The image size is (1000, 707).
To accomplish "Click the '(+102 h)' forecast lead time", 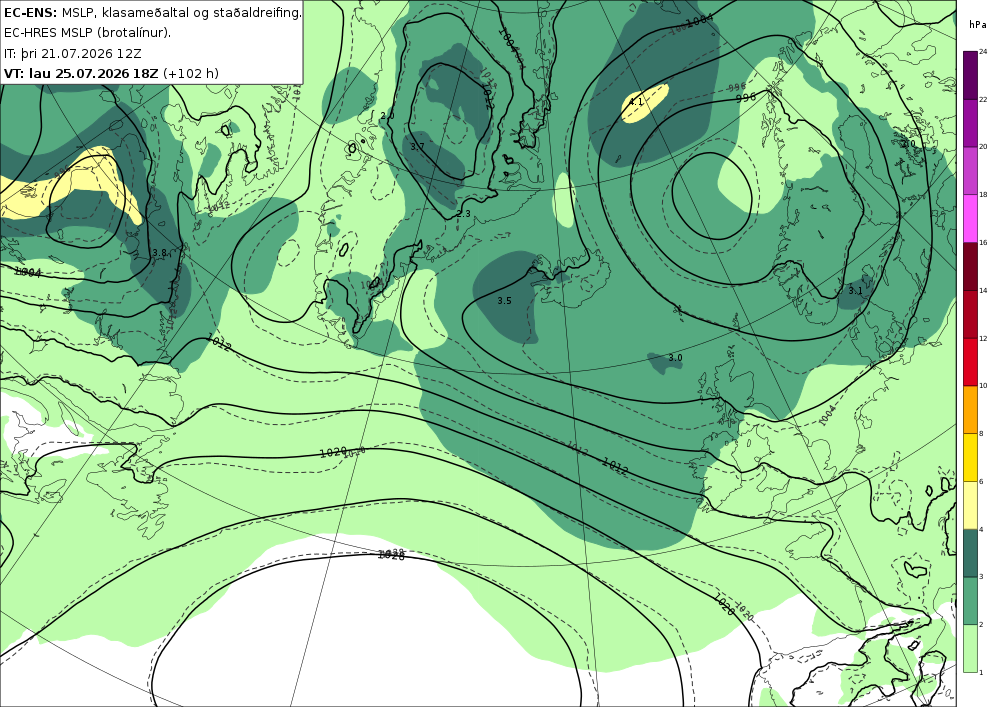I will coord(191,73).
